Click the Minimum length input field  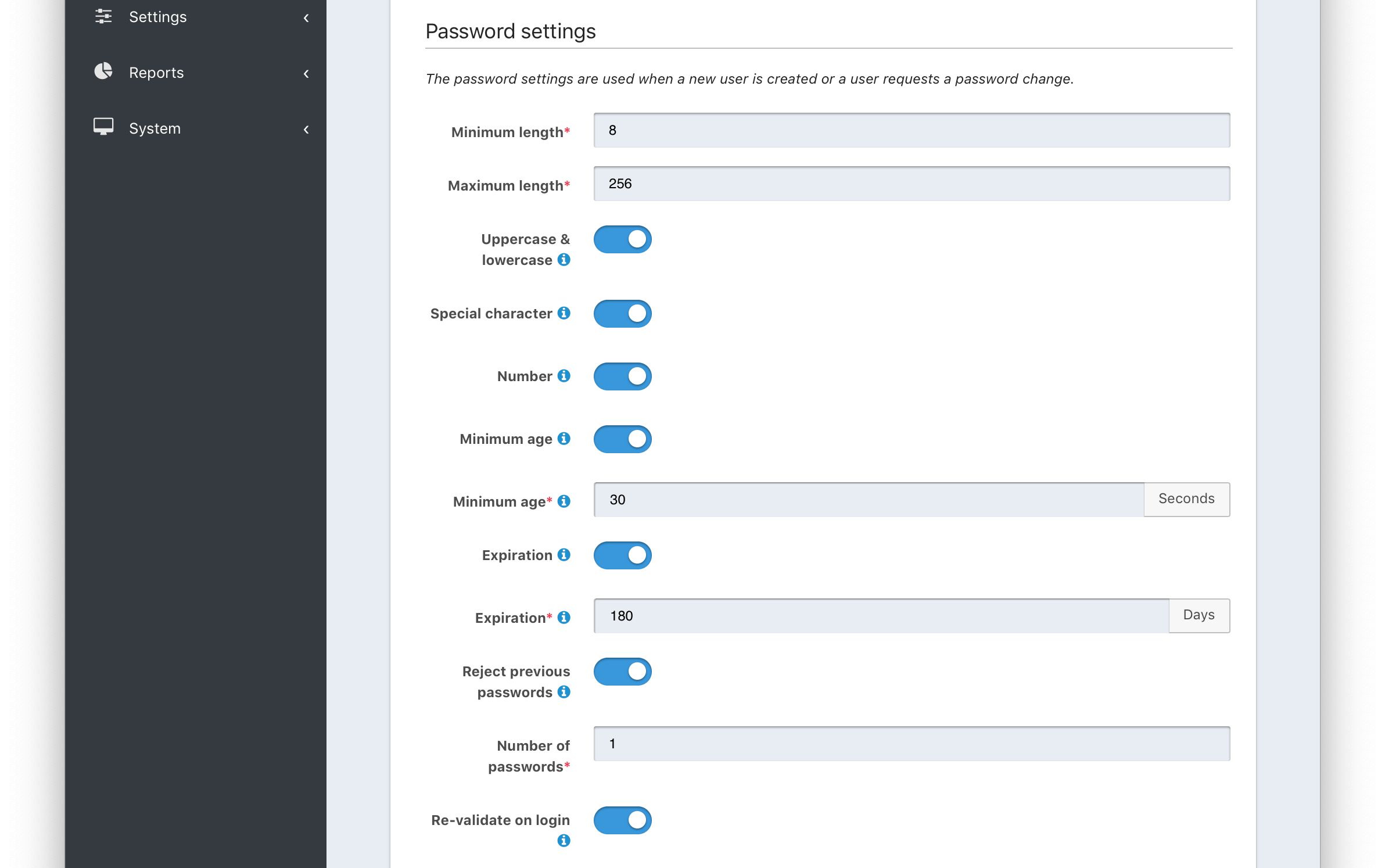pos(912,130)
